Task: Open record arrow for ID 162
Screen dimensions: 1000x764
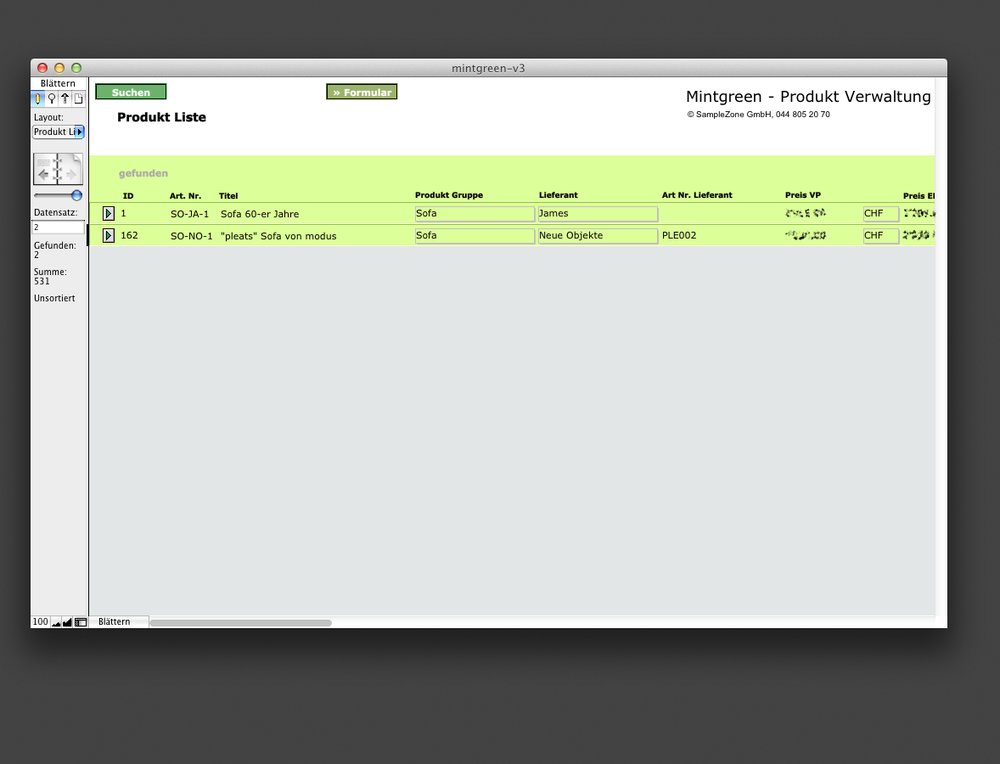Action: pyautogui.click(x=108, y=236)
